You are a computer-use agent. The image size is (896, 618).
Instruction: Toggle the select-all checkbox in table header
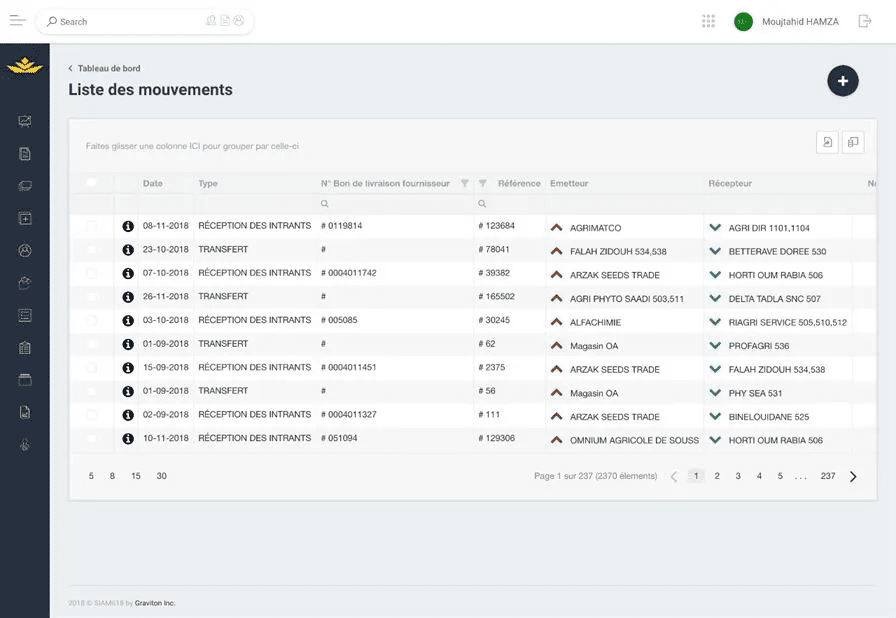(92, 183)
